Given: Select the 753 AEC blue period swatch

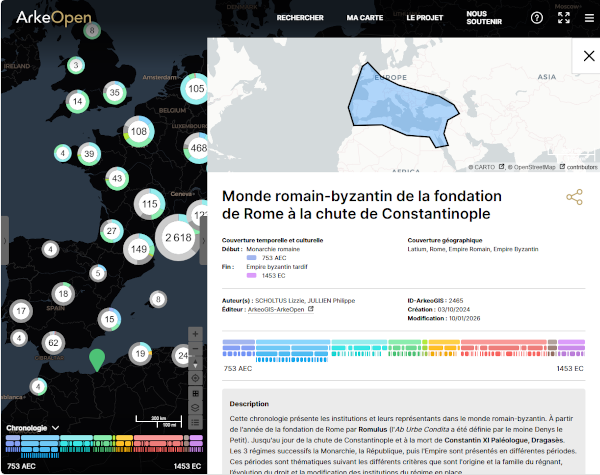Looking at the screenshot, I should (x=251, y=258).
